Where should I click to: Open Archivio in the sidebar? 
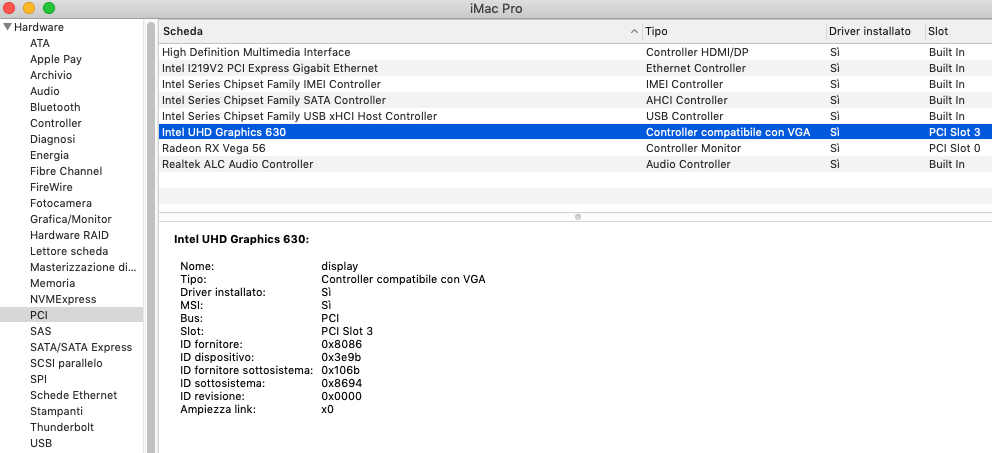pos(51,75)
